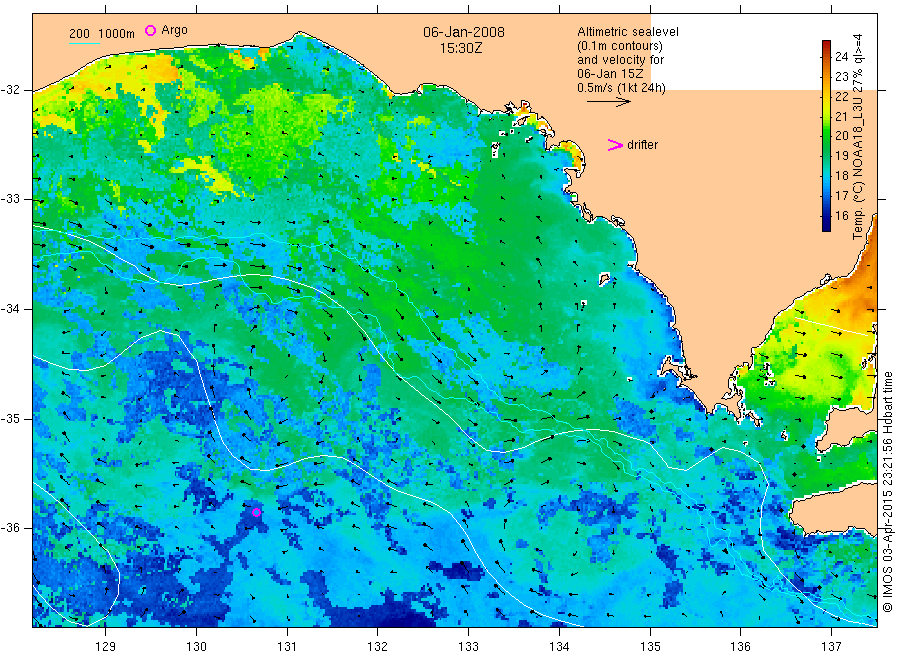This screenshot has width=900, height=660.
Task: Click the longitude label 129
Action: 106,647
